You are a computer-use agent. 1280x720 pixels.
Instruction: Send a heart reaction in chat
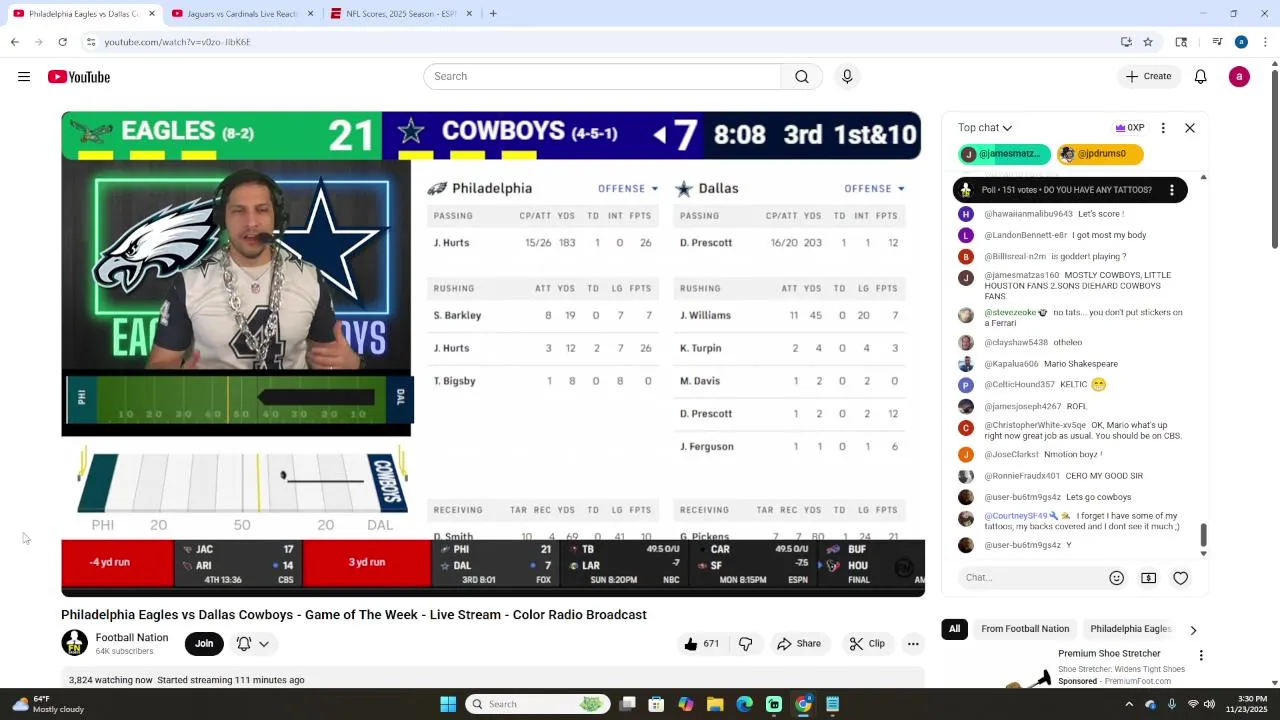point(1181,578)
